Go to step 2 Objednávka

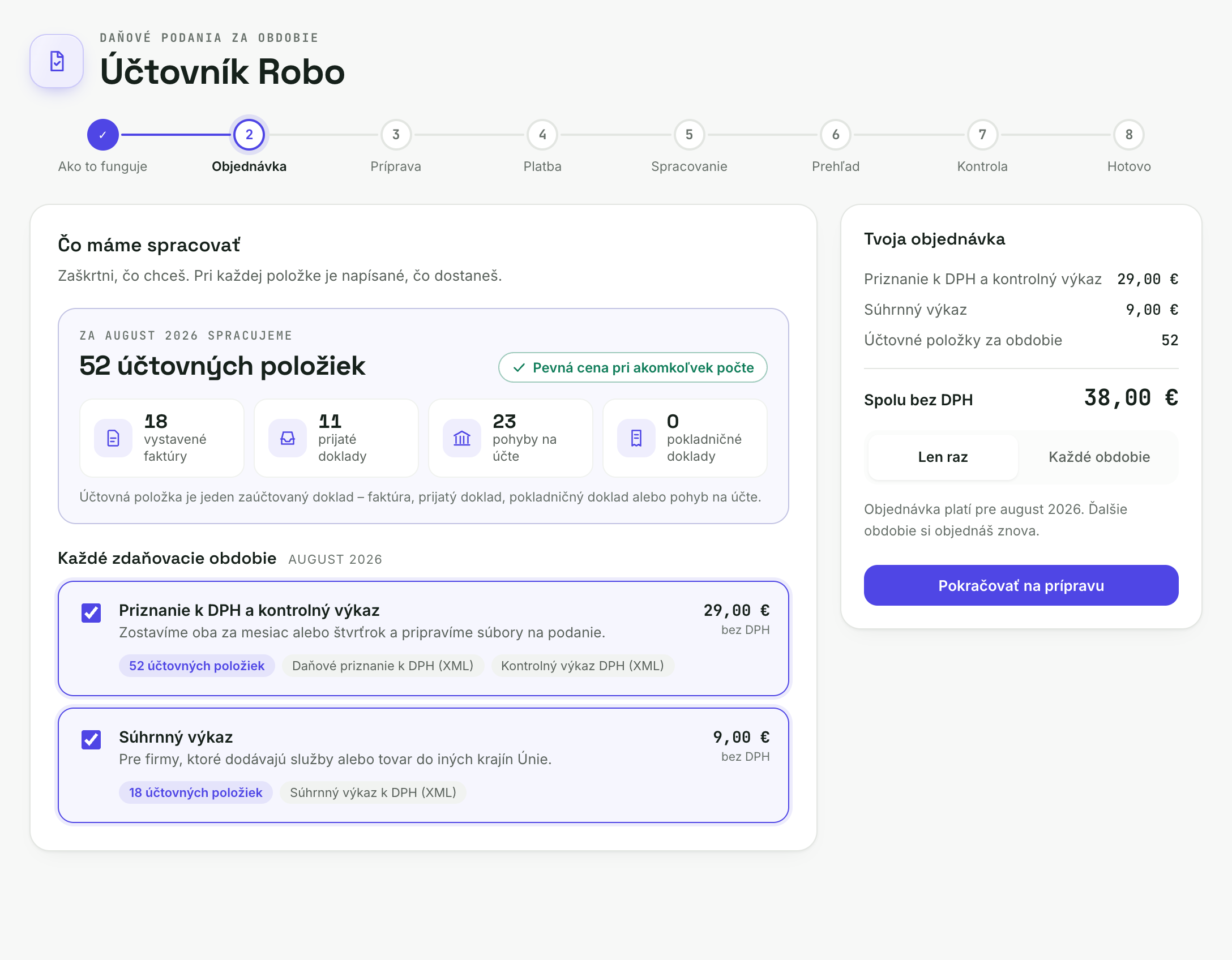click(249, 135)
